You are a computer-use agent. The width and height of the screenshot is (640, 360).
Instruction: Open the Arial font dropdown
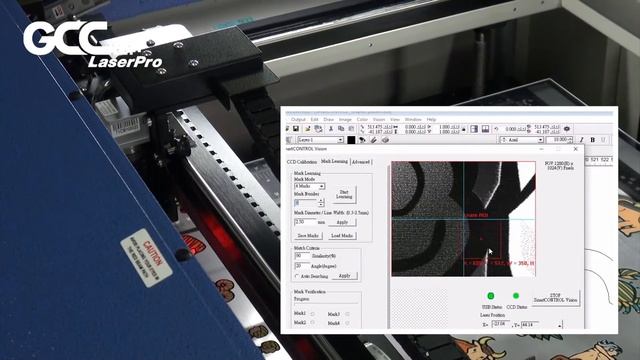(522, 140)
